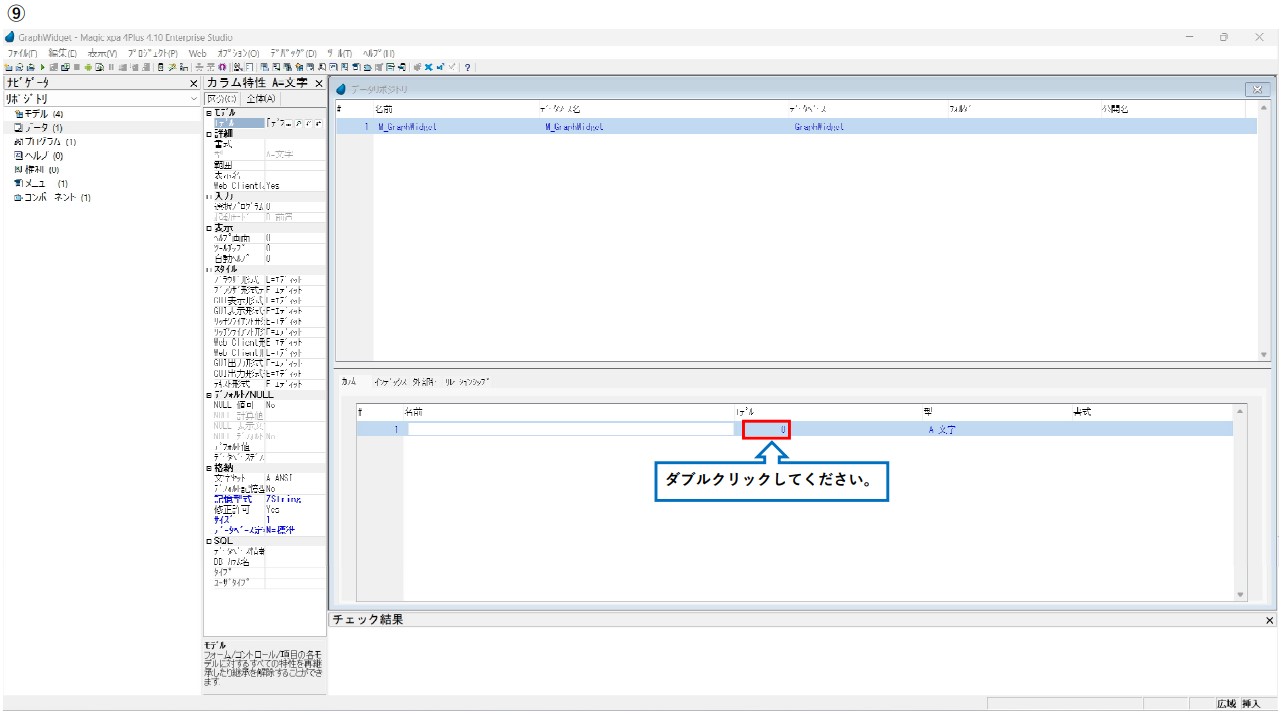Open the オプション(O) menu
This screenshot has width=1281, height=715.
pos(238,53)
